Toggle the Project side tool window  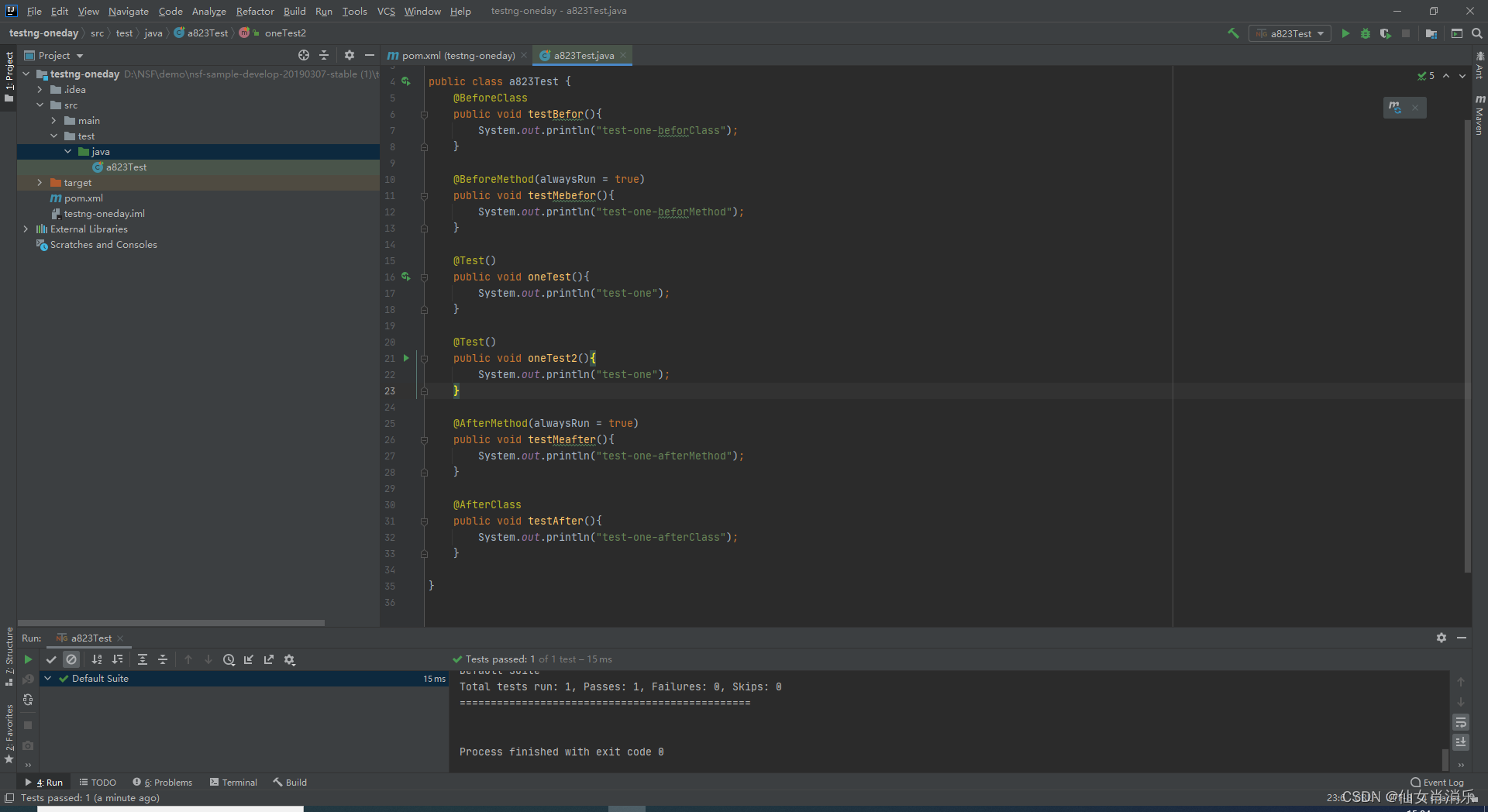pos(9,77)
